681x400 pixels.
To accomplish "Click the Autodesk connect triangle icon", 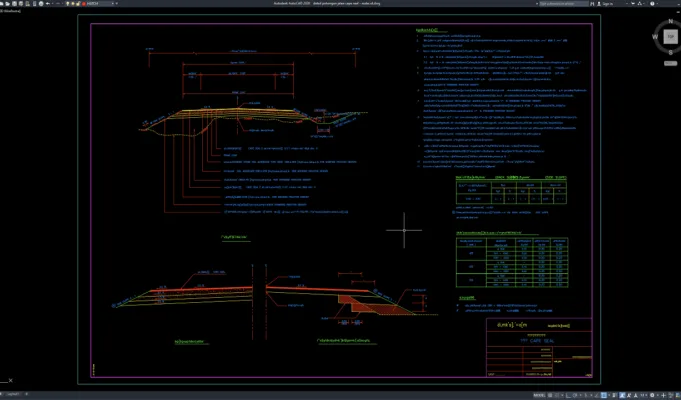I will coord(639,3).
